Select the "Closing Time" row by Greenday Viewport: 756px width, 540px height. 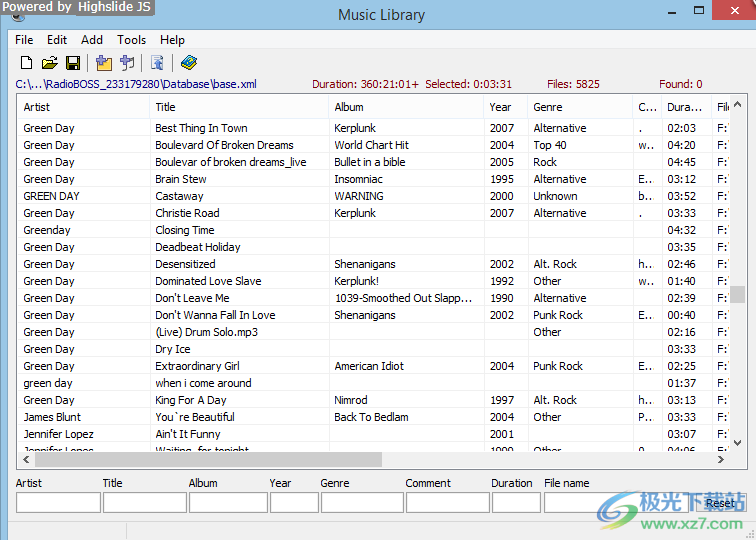point(374,230)
